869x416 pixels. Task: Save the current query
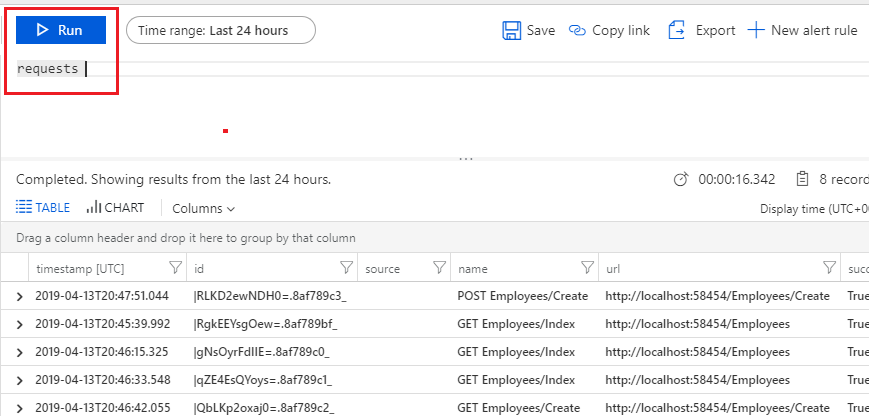(529, 30)
